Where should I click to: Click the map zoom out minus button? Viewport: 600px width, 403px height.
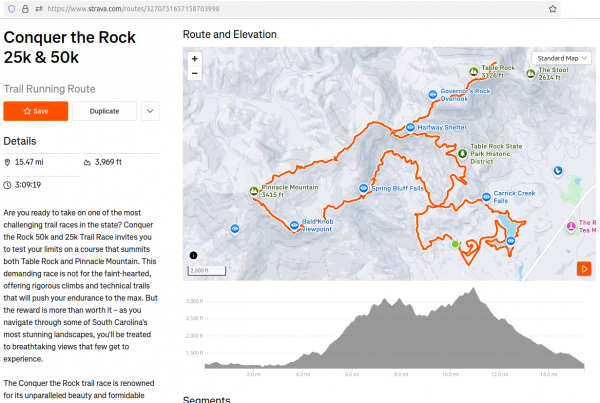point(194,73)
